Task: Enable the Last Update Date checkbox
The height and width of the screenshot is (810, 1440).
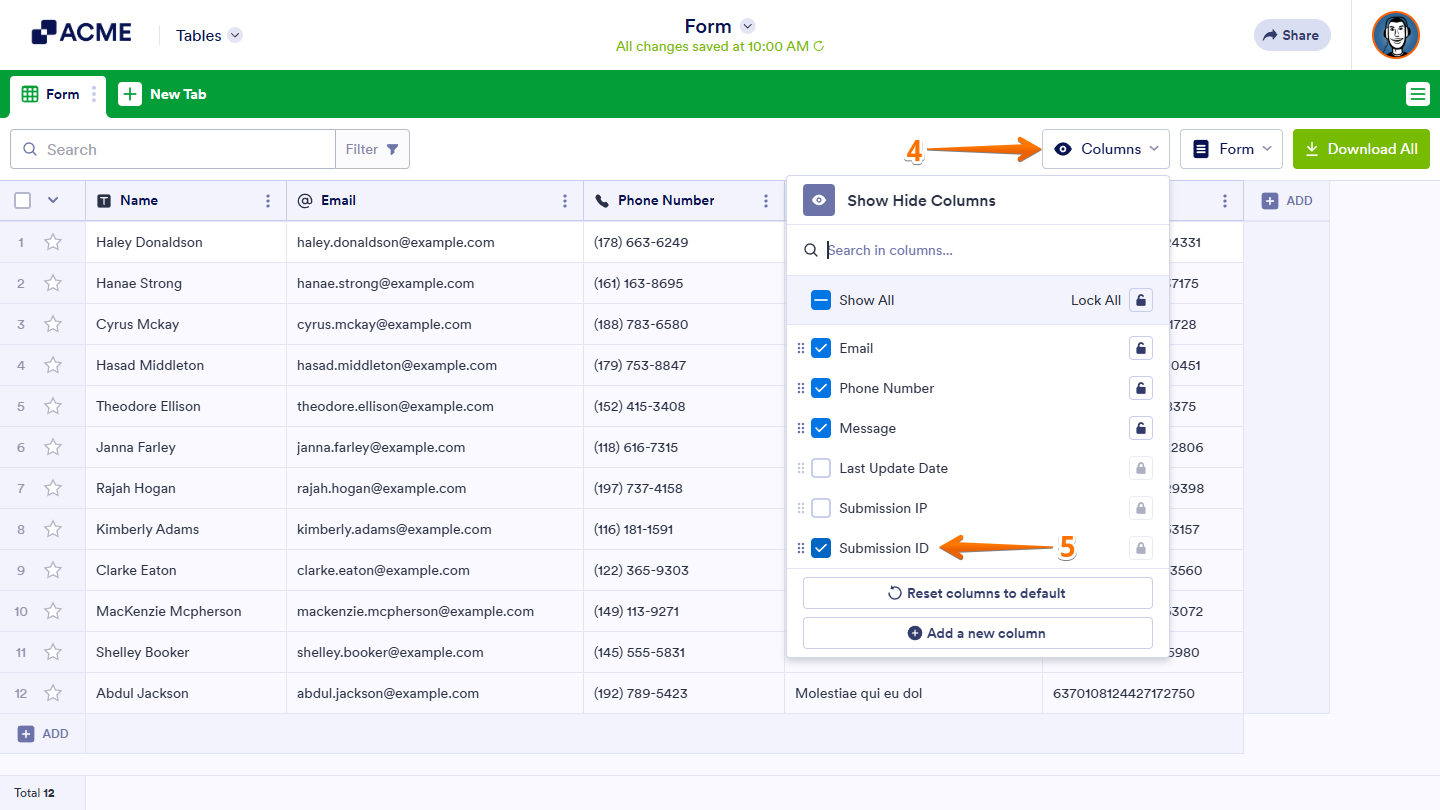Action: point(821,468)
